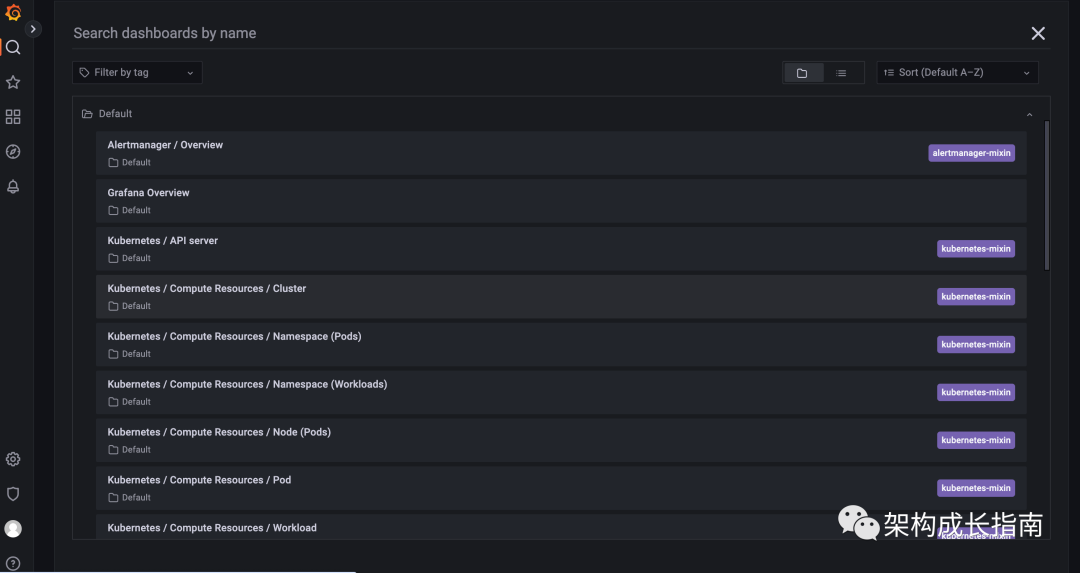Open the Configuration gear icon

[x=13, y=459]
